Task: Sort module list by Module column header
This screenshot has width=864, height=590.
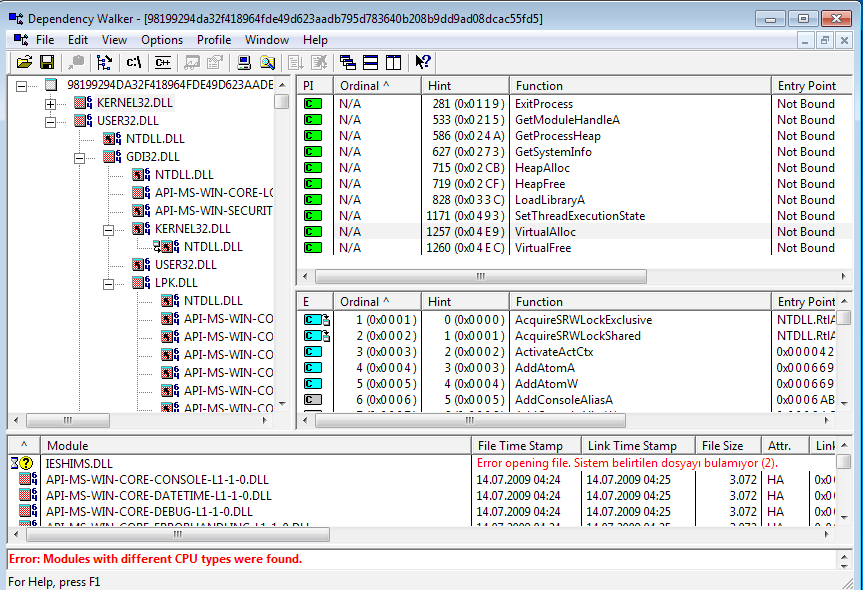Action: 256,445
